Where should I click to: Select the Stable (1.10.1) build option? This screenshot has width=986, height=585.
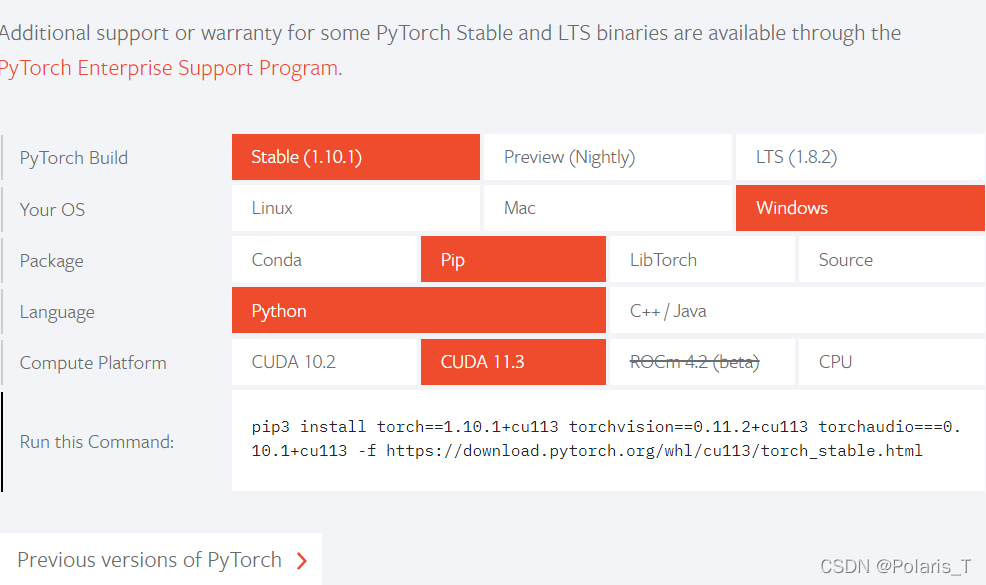tap(355, 157)
